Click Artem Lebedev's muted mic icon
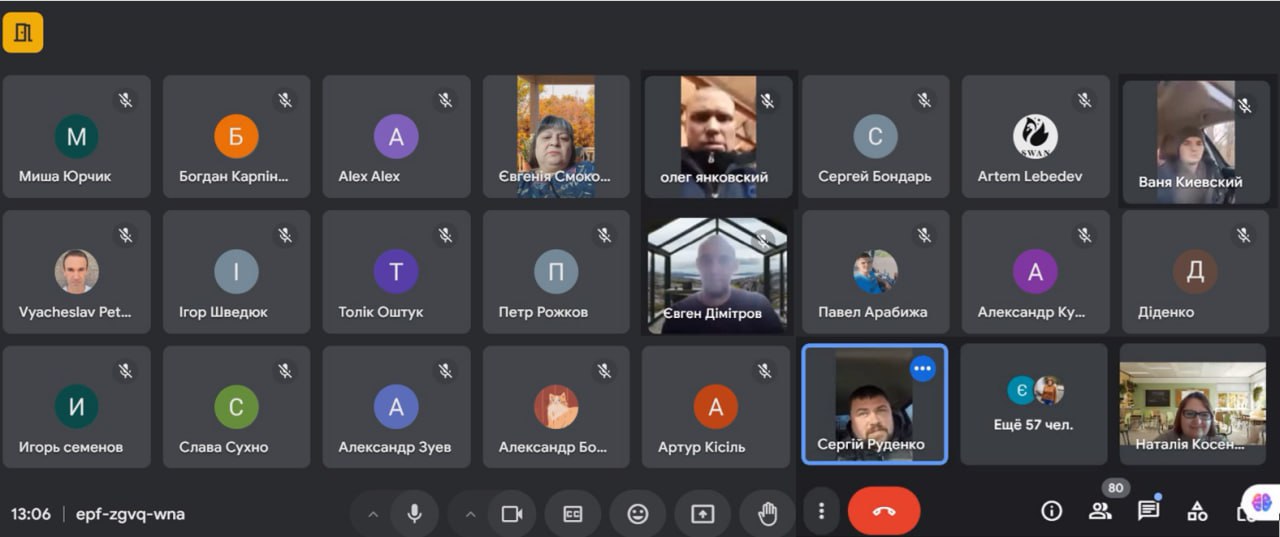 tap(1084, 100)
